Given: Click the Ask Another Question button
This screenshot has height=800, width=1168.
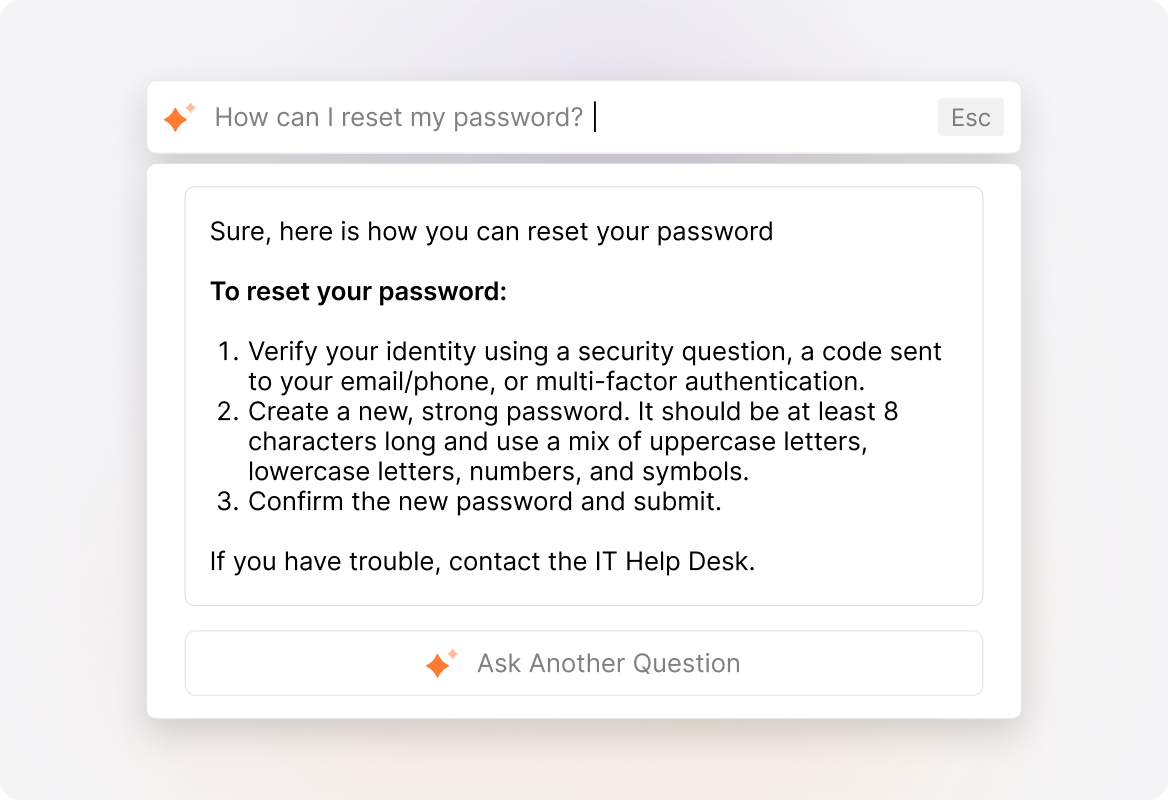Looking at the screenshot, I should click(x=584, y=663).
